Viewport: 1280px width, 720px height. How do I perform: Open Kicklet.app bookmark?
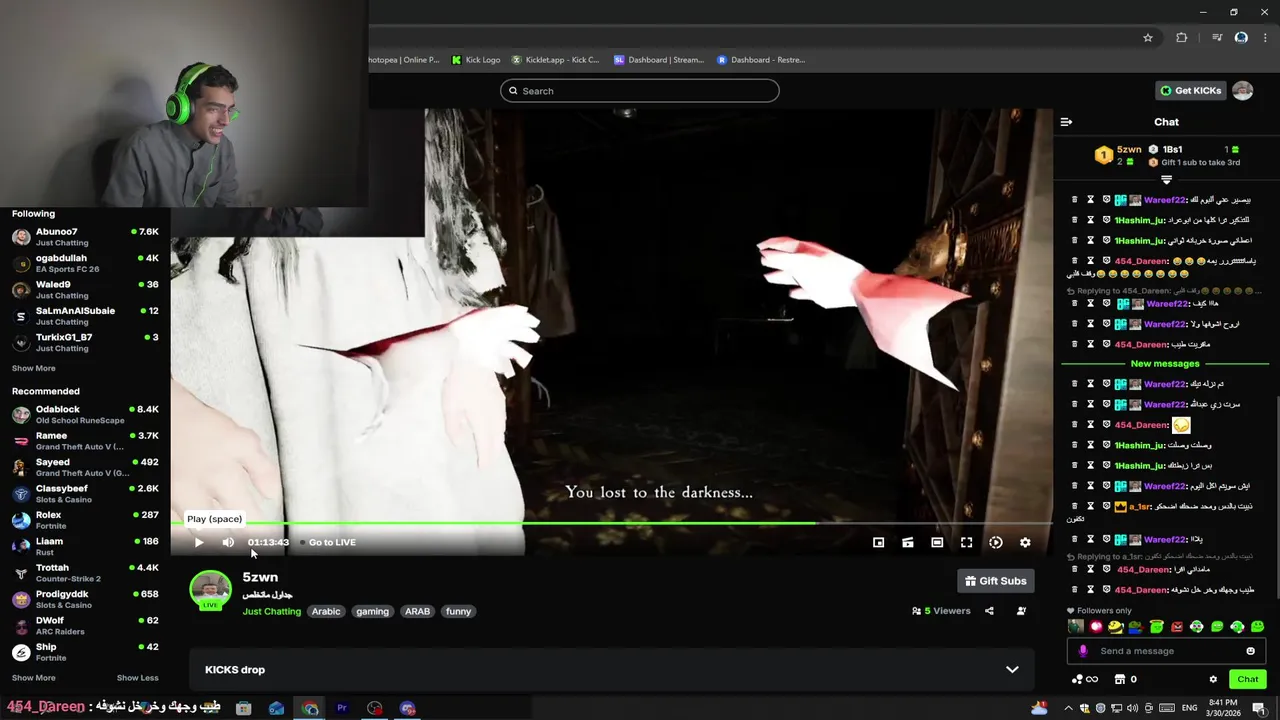[556, 60]
